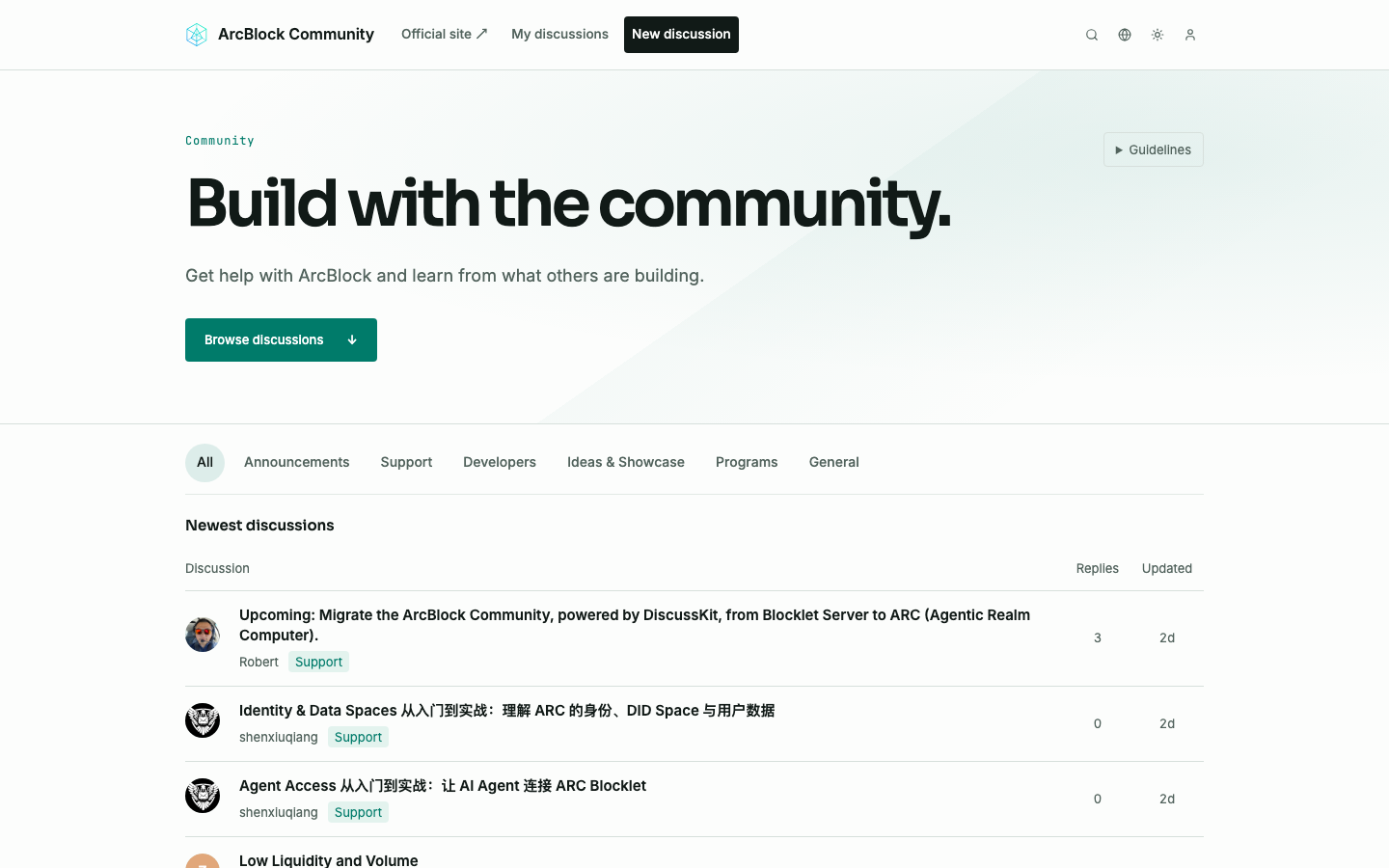The image size is (1389, 868).
Task: Click reply count 3 on migration post
Action: 1098,637
